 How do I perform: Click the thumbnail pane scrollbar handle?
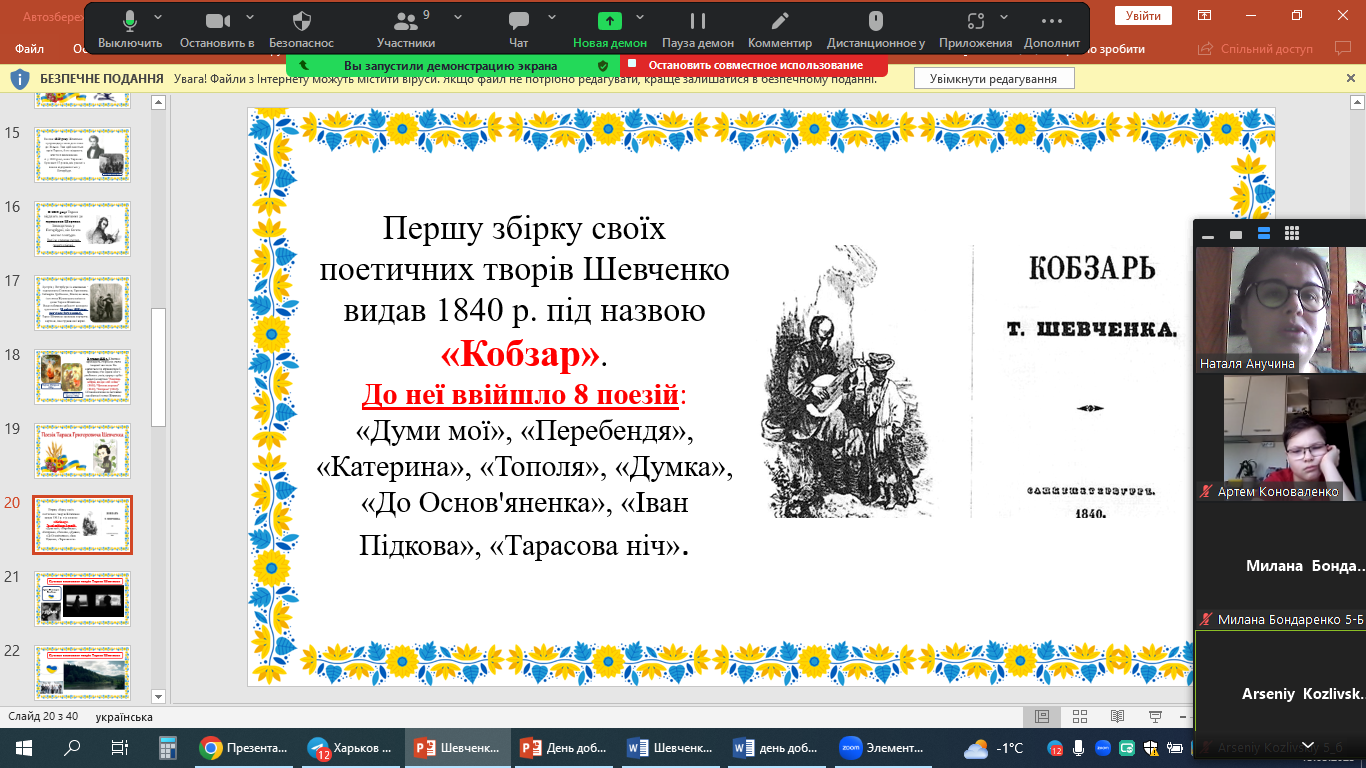pos(158,367)
